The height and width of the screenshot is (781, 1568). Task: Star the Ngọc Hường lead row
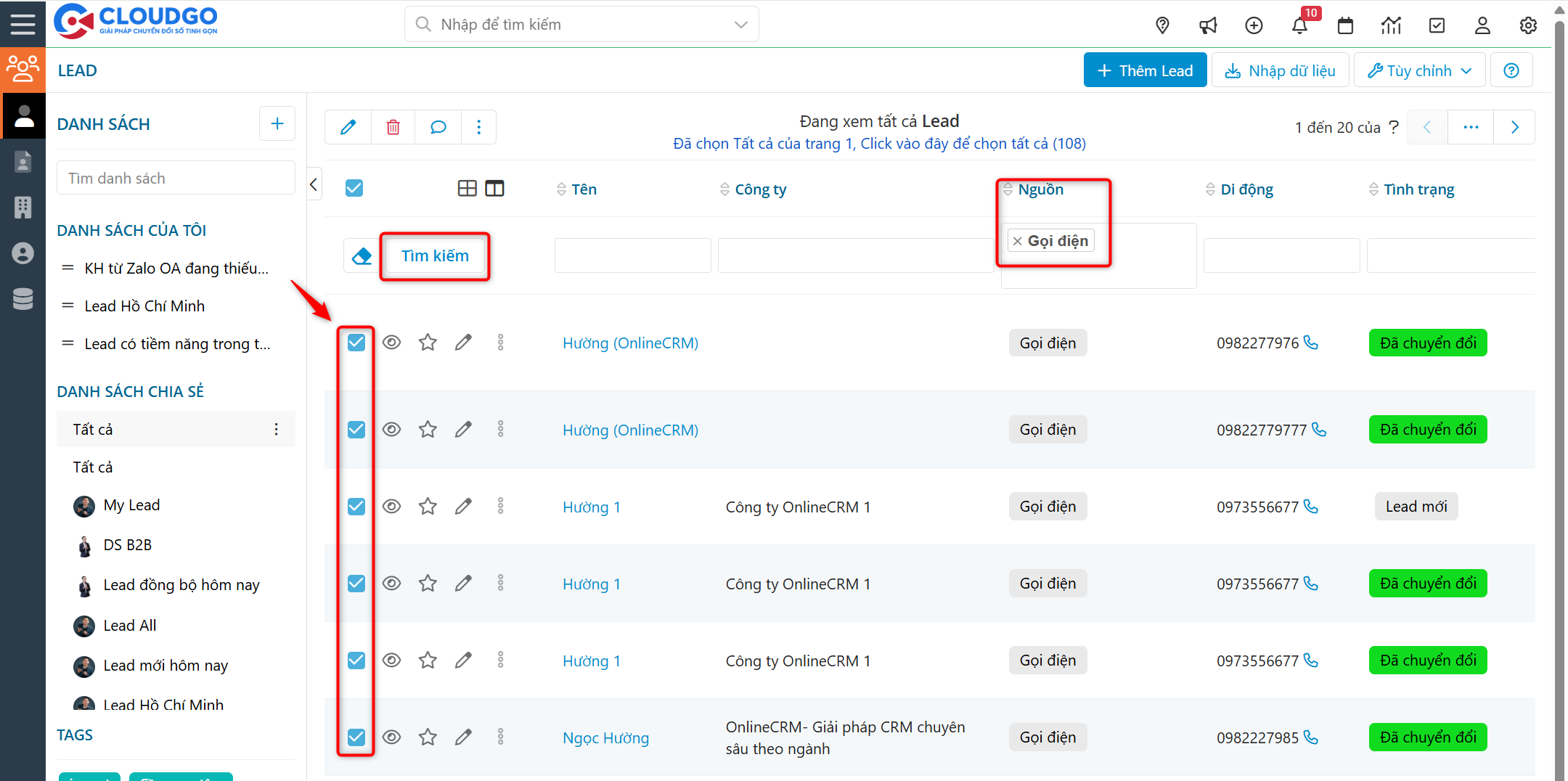428,737
